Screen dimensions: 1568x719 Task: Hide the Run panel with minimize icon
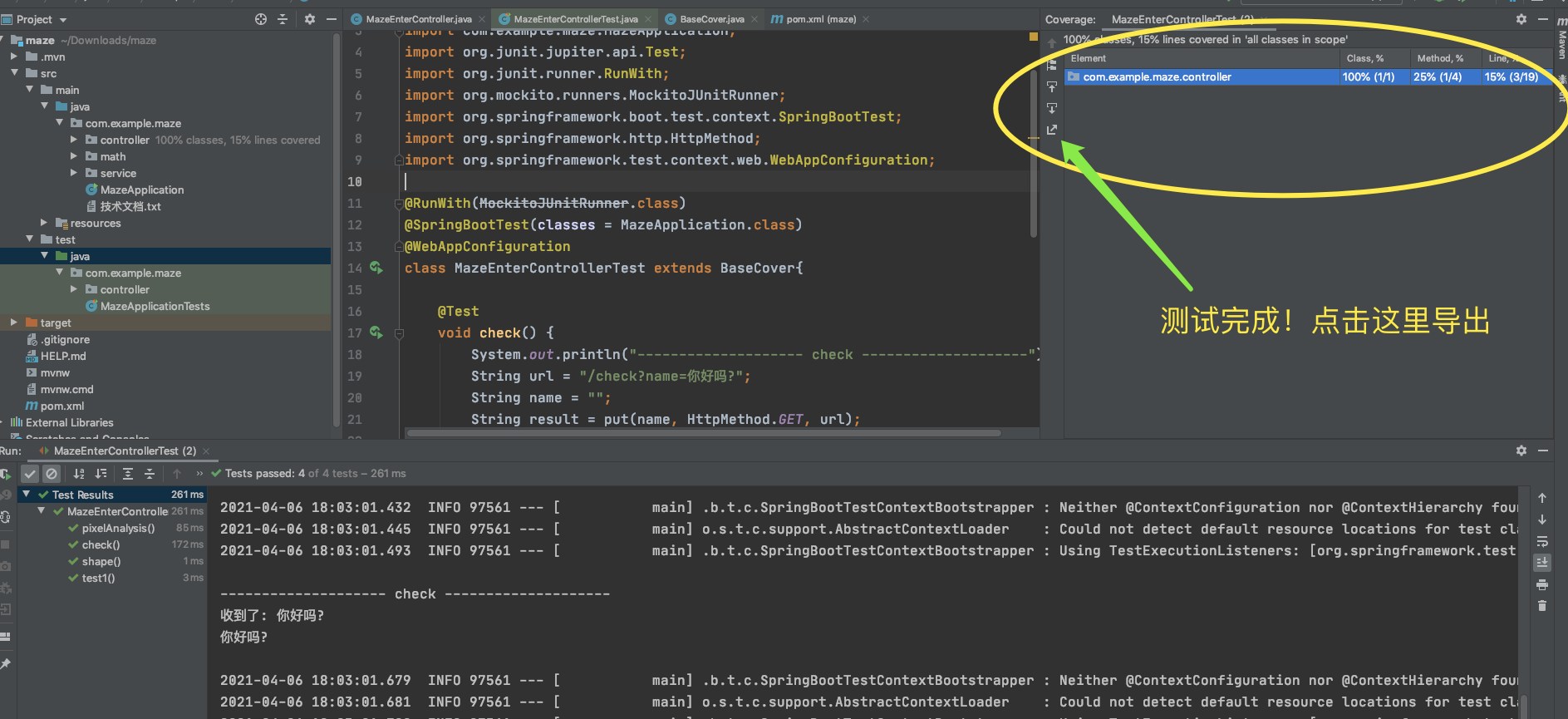tap(1543, 451)
